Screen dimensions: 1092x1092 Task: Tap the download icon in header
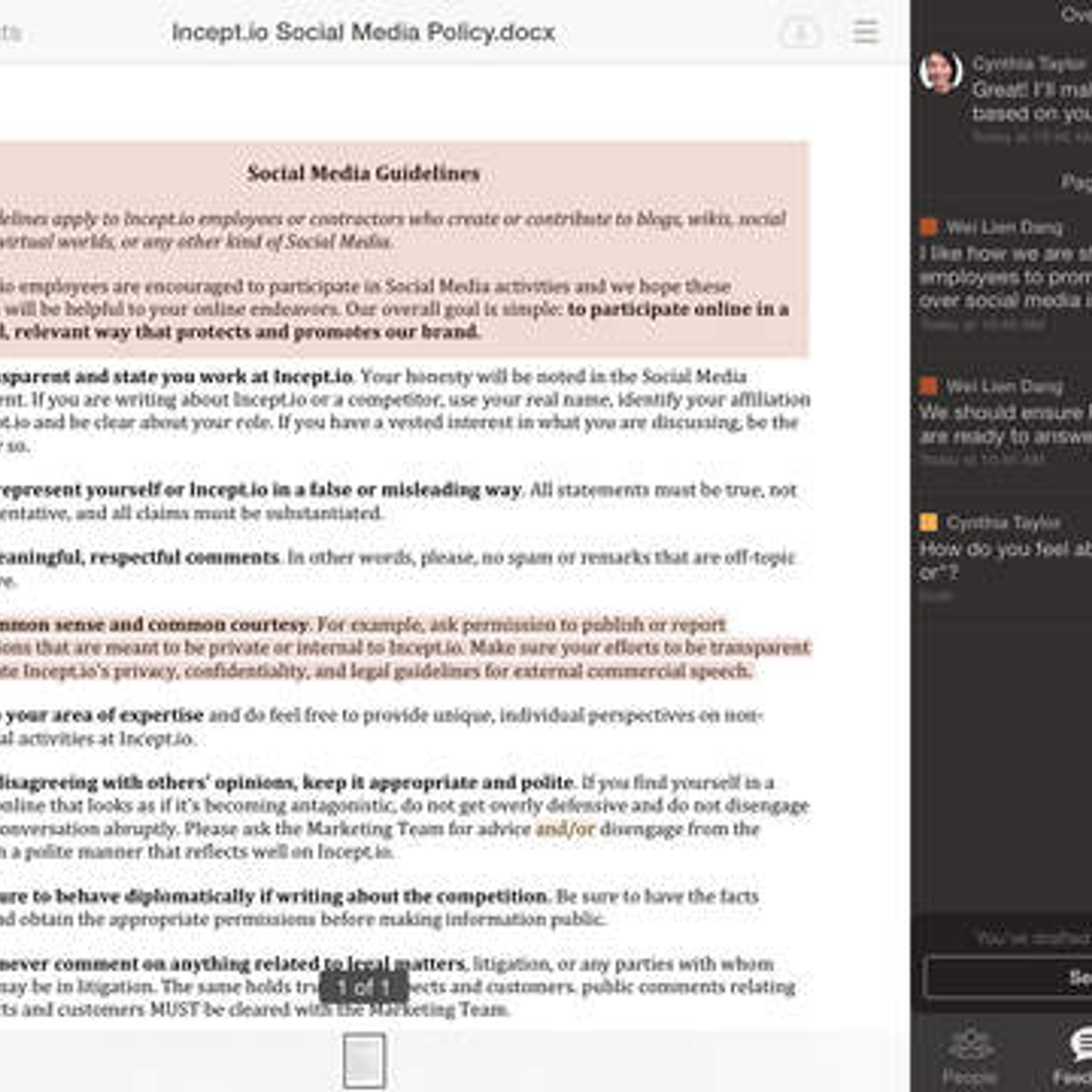(x=800, y=32)
